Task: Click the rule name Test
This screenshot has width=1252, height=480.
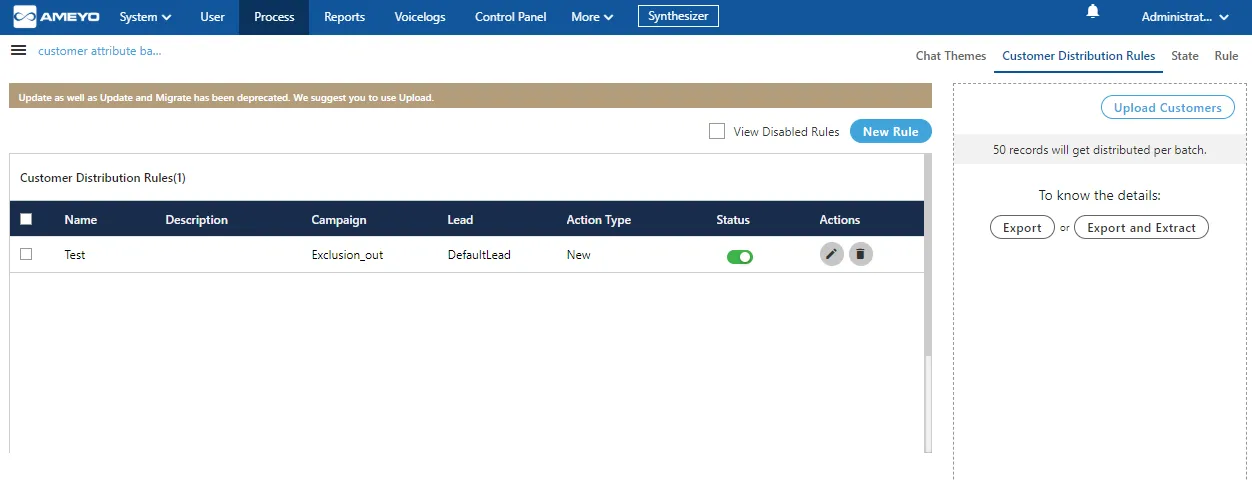Action: pyautogui.click(x=75, y=255)
